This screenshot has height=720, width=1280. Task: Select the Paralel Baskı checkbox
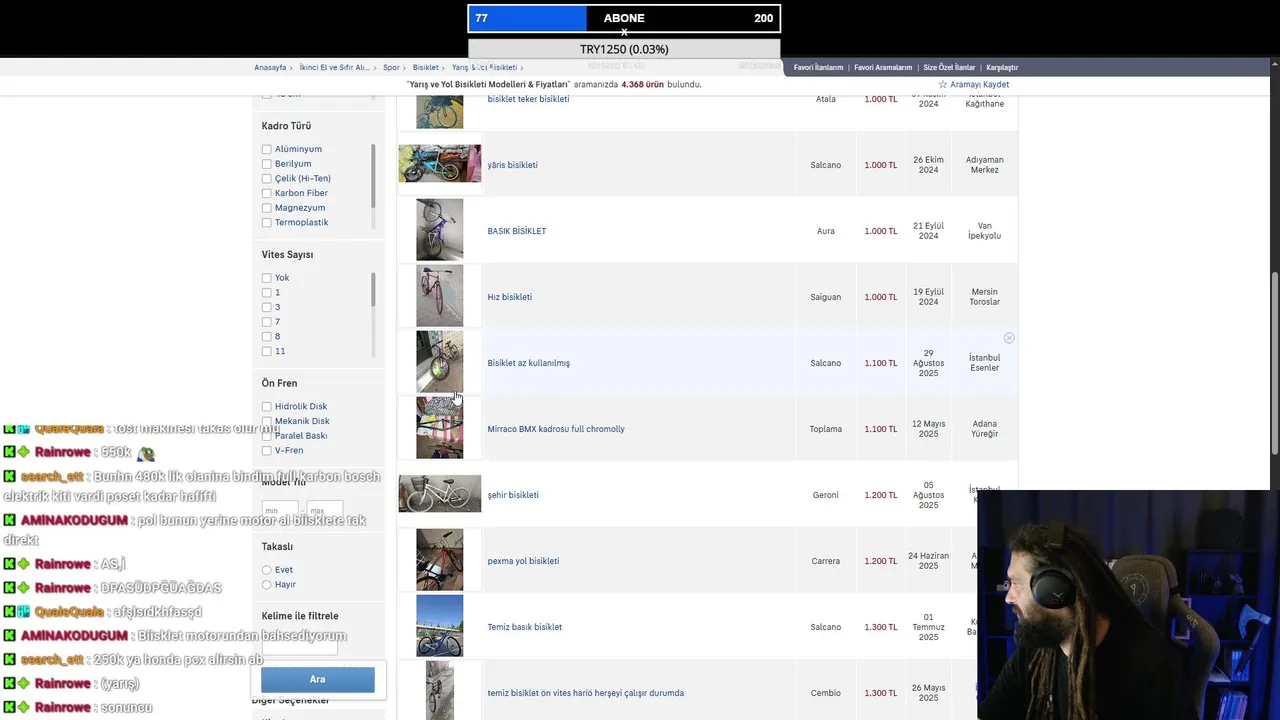click(x=267, y=436)
